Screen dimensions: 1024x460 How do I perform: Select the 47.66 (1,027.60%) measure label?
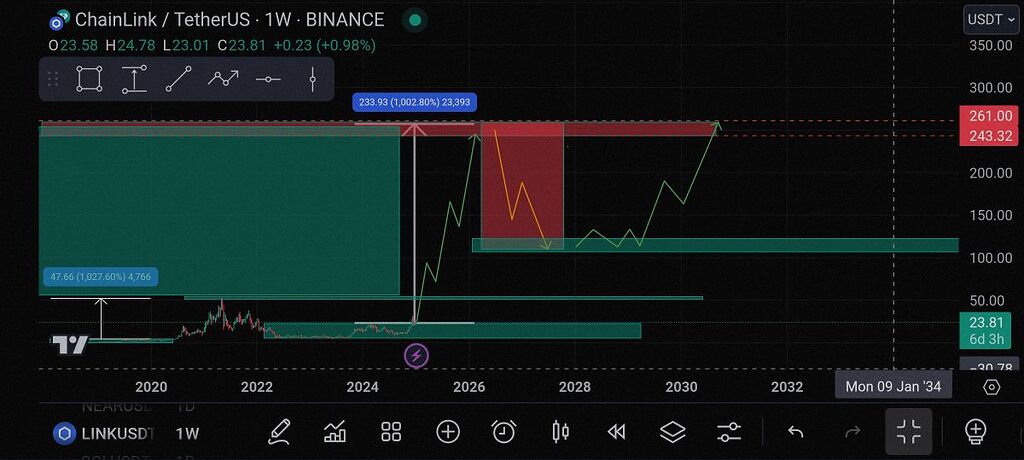tap(101, 276)
